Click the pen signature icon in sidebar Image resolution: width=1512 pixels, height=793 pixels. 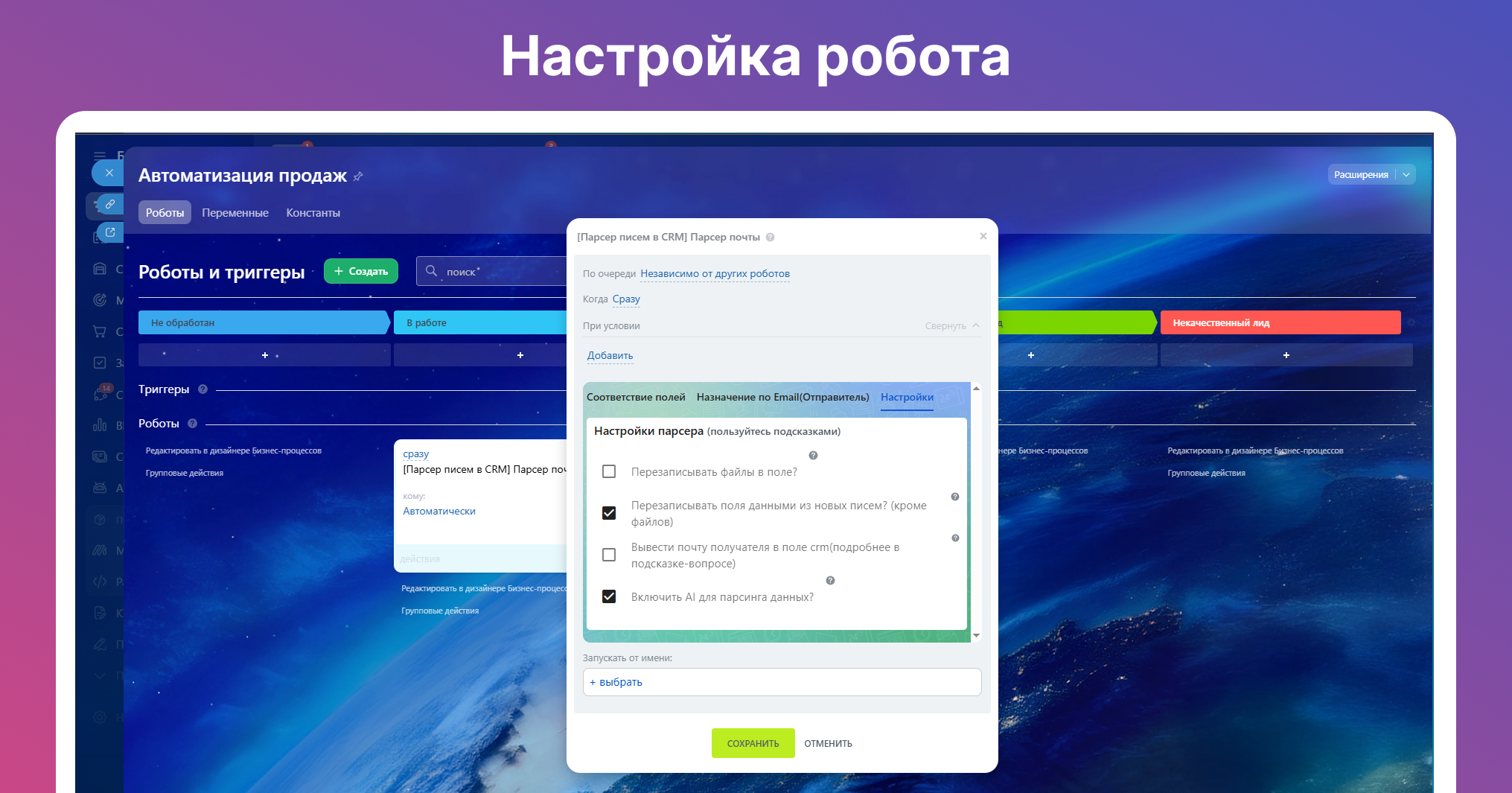(x=100, y=644)
